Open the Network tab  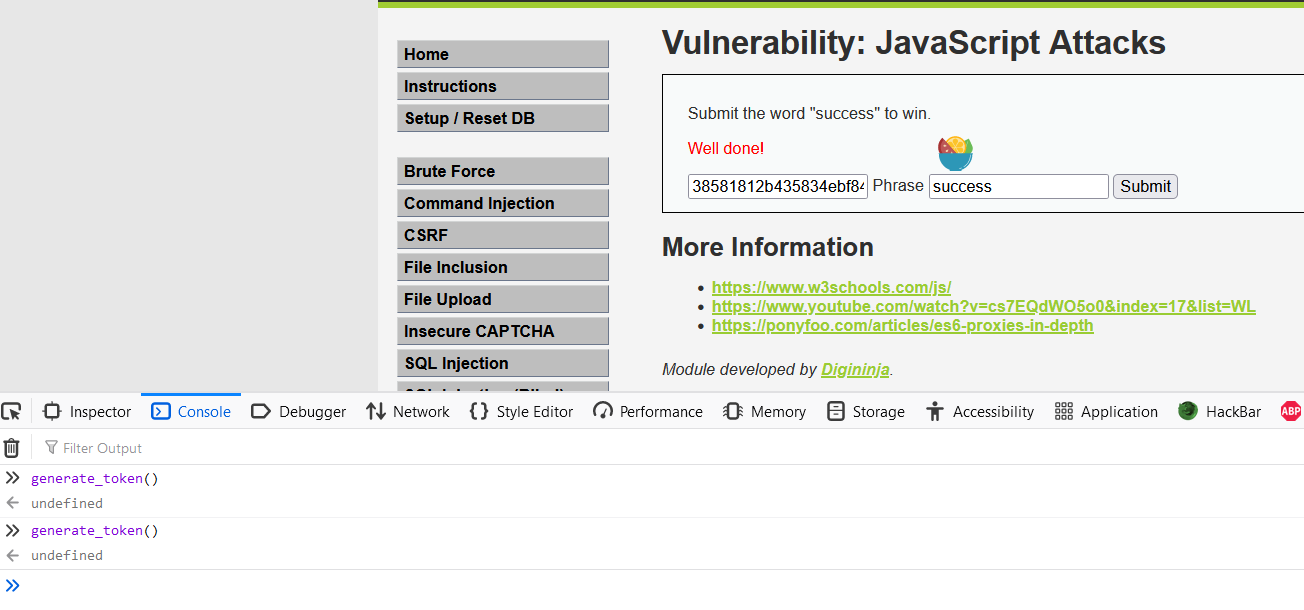[x=408, y=411]
